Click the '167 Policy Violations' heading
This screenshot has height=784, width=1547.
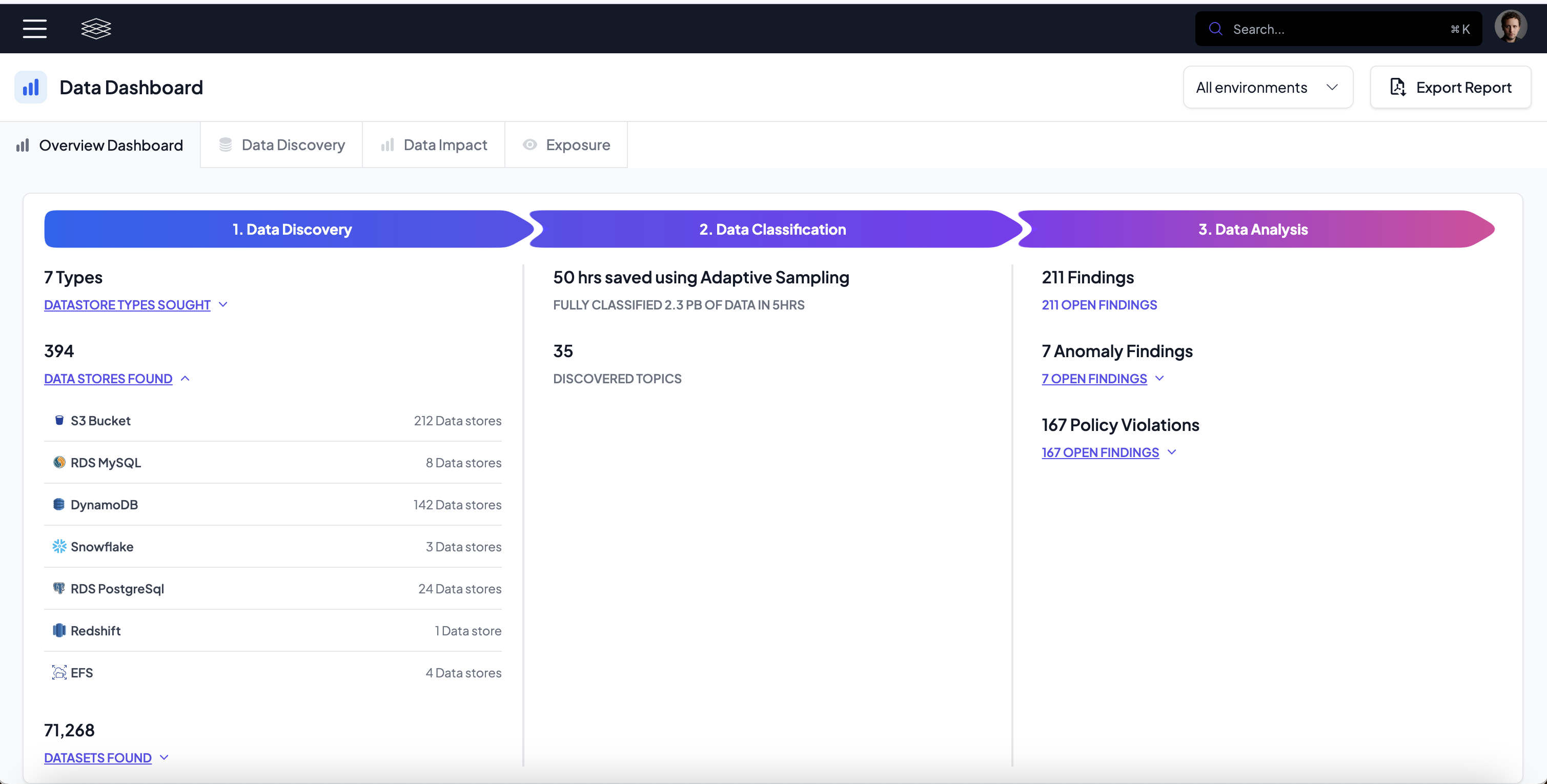pos(1121,425)
